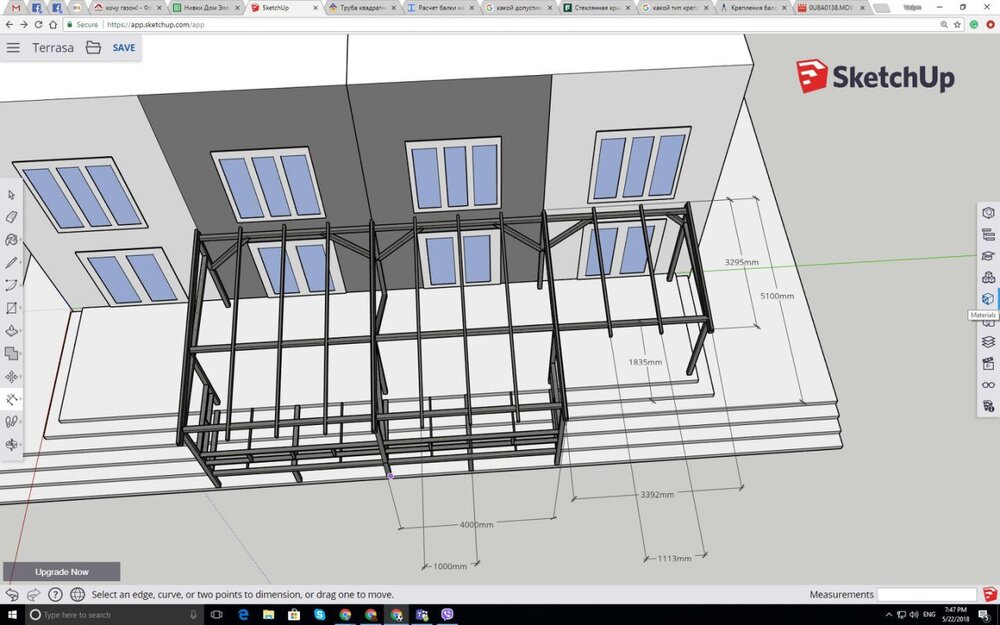
Task: Select the Move tool
Action: pos(12,377)
